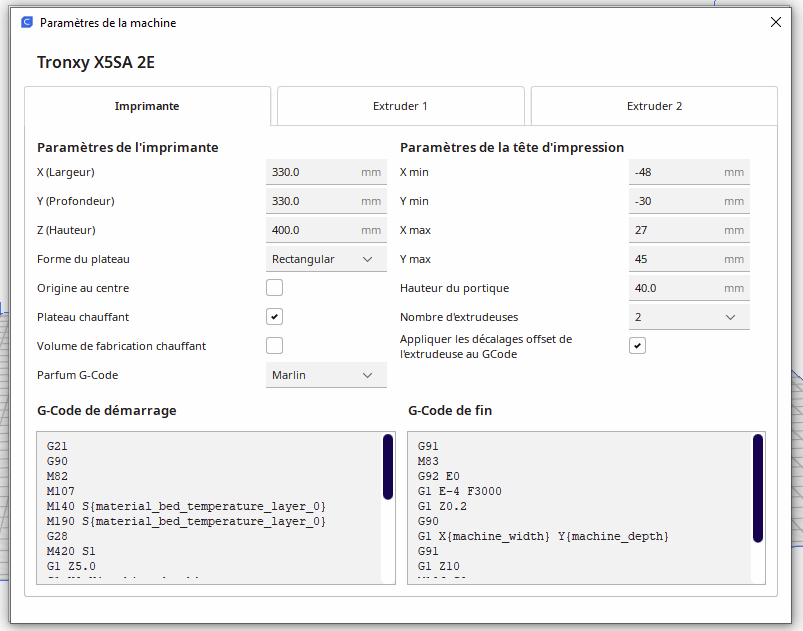Uncheck the Plateau chauffant checkbox
This screenshot has height=631, width=803.
(274, 317)
